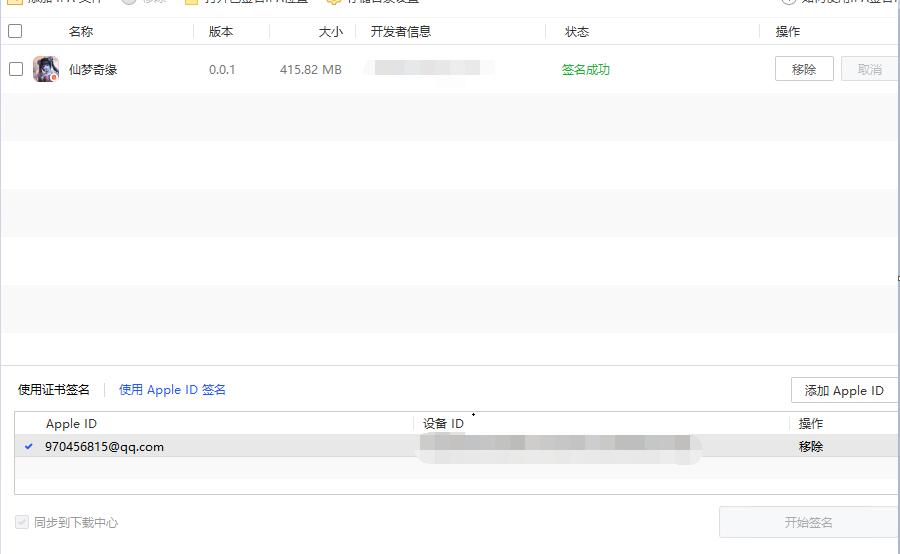
Task: Check the box for 仙梦奇缘 row
Action: pos(16,69)
